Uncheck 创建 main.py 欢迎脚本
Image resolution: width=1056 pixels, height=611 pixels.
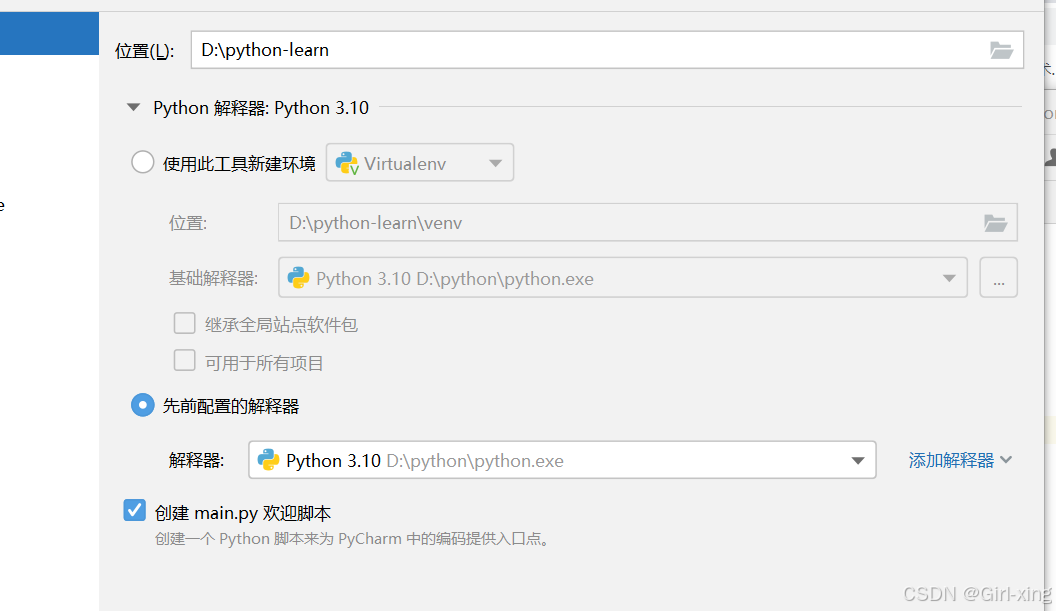134,510
